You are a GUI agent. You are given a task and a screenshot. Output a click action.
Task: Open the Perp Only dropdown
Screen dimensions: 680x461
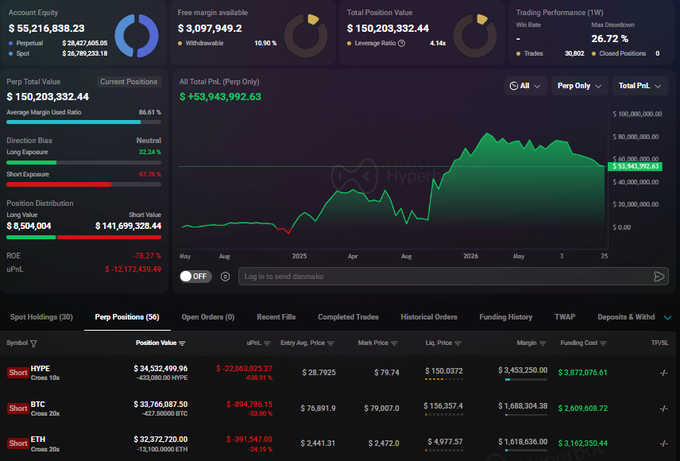tap(579, 86)
